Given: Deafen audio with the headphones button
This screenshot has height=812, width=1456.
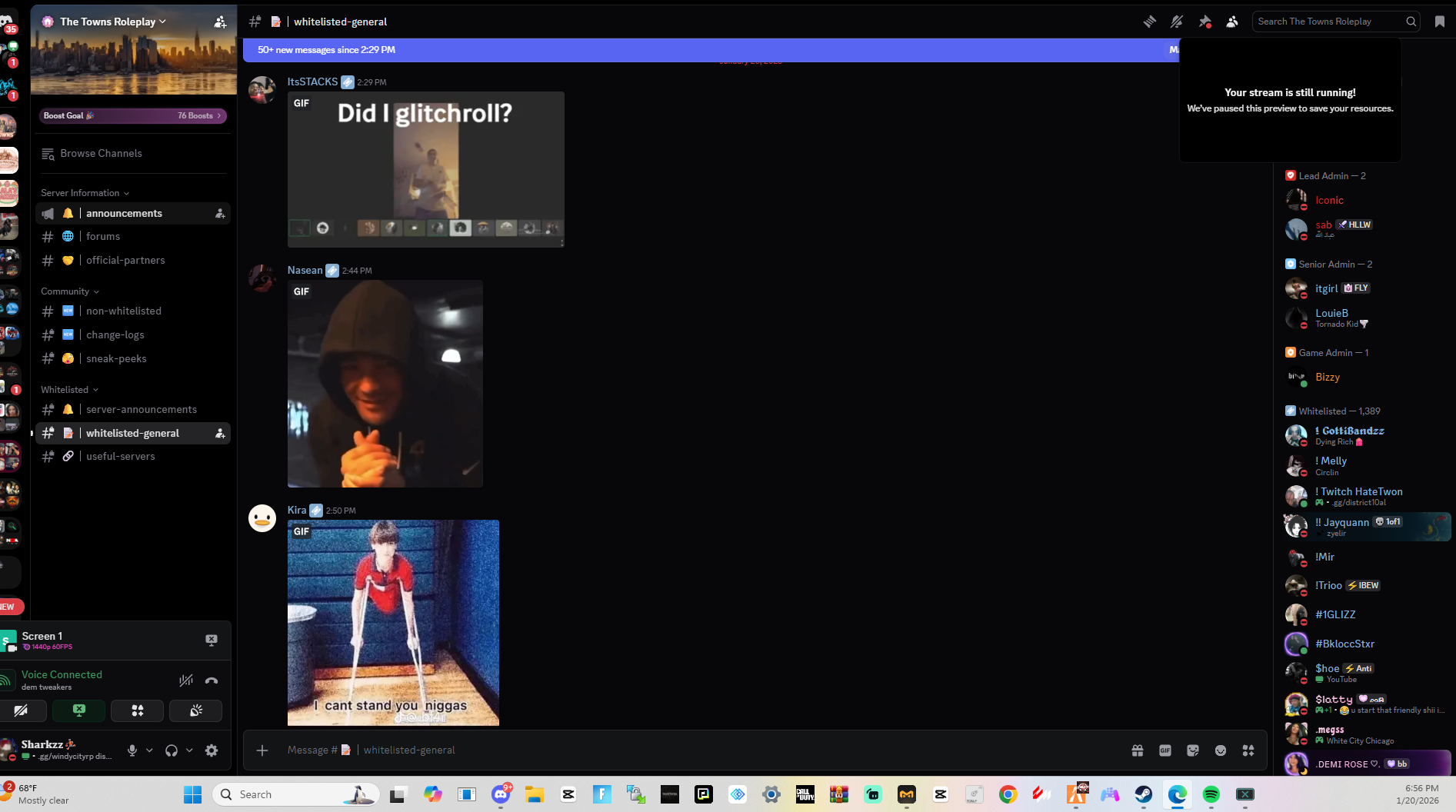Looking at the screenshot, I should click(x=172, y=750).
